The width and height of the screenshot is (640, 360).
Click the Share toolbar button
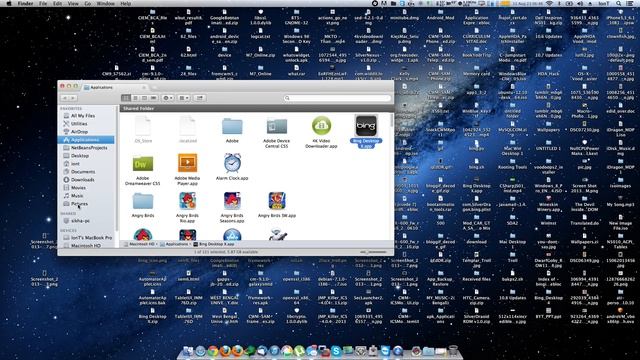point(200,98)
